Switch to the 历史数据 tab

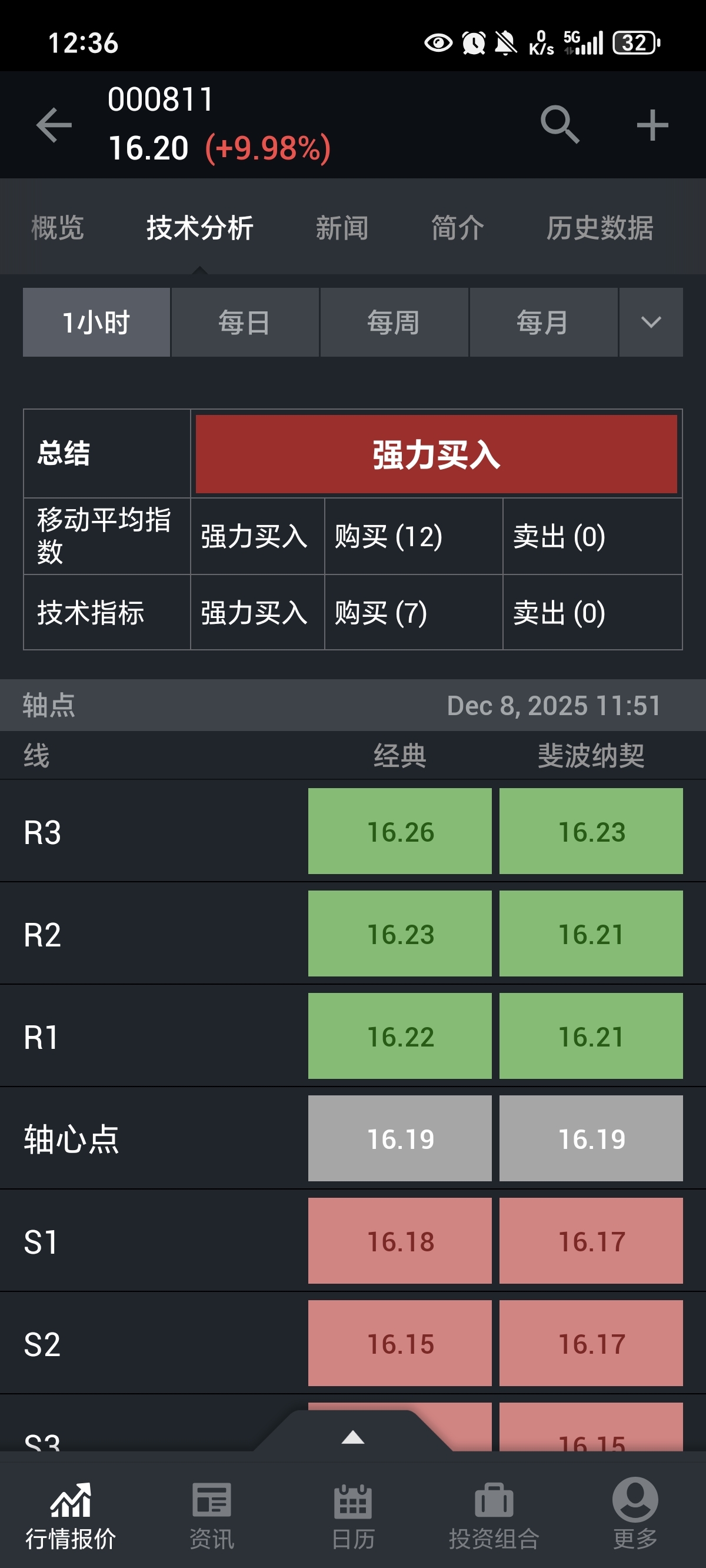coord(600,228)
